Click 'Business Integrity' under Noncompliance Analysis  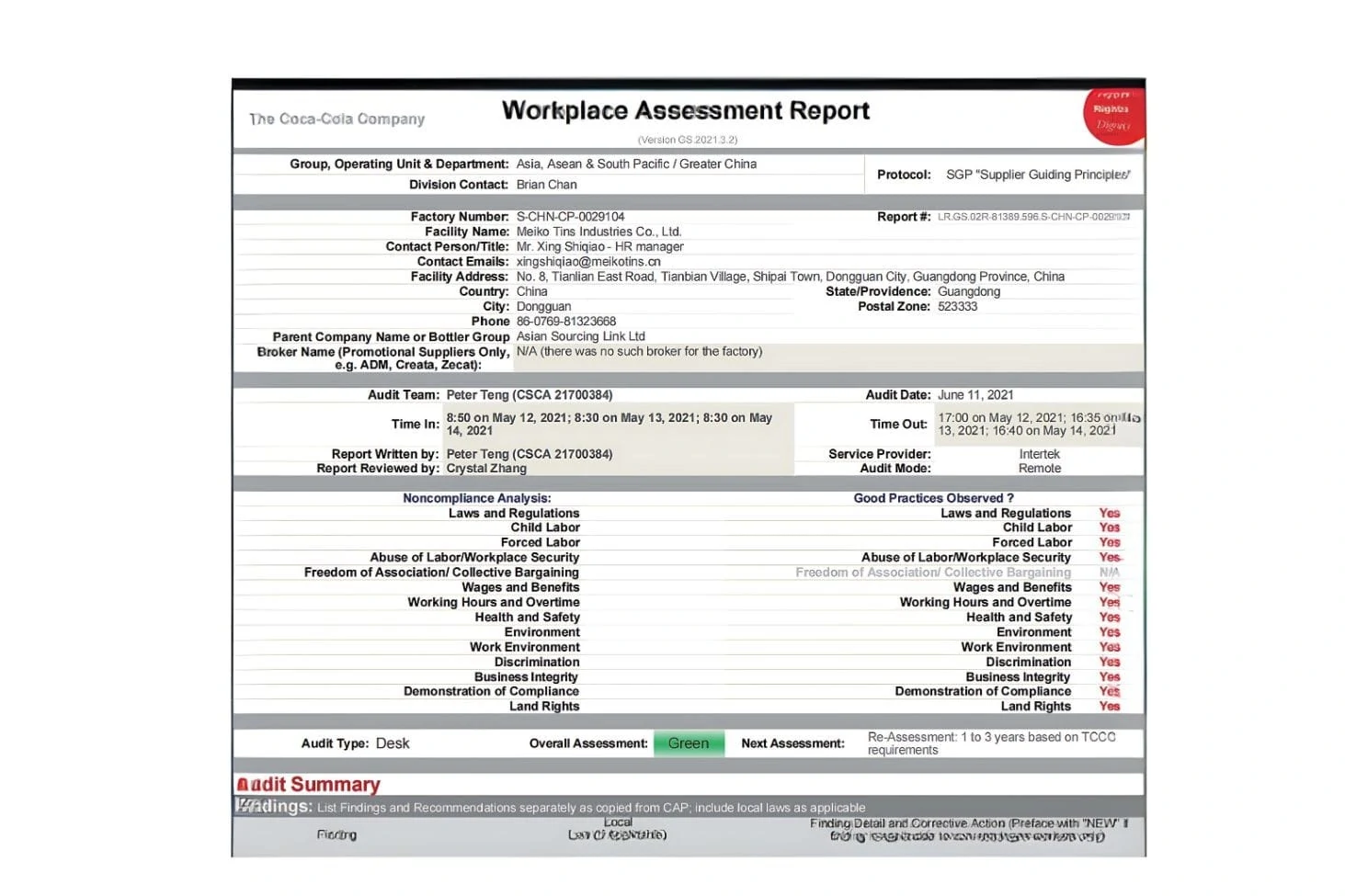pos(526,677)
